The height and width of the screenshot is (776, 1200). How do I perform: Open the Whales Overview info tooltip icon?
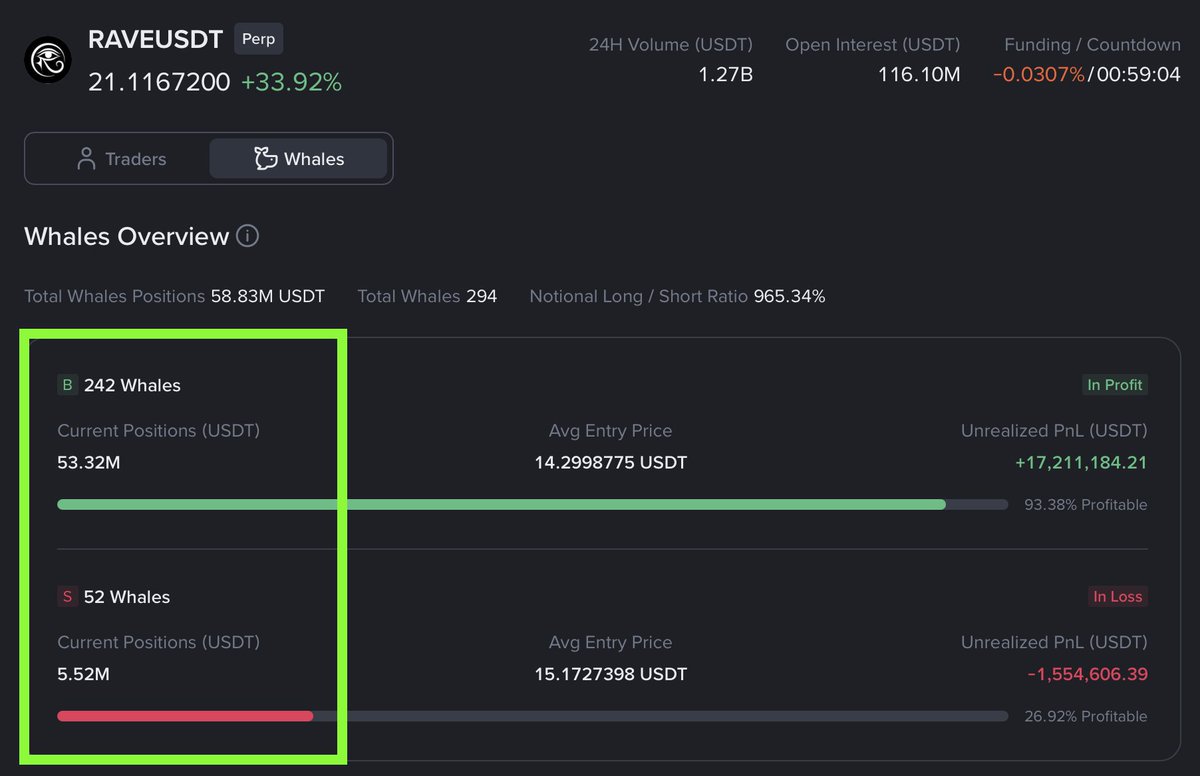248,236
